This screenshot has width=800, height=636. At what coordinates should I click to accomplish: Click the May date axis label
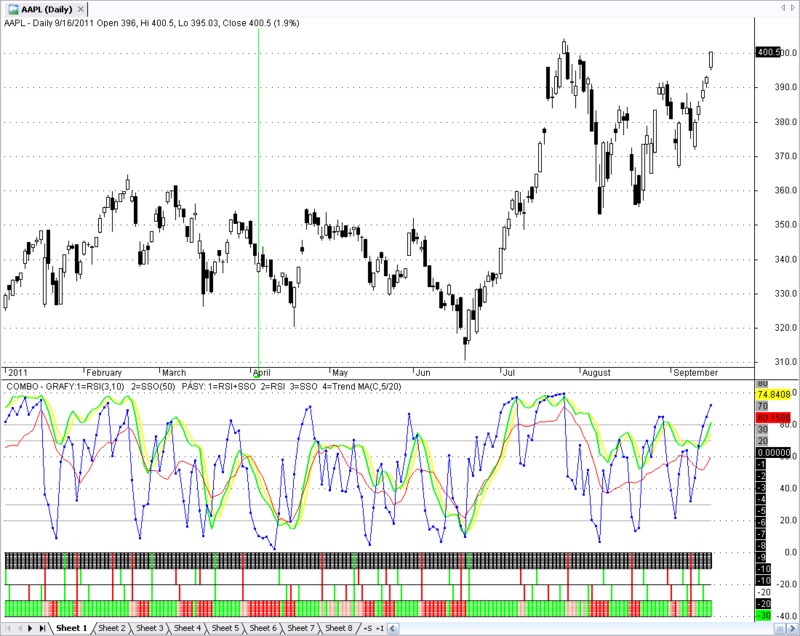pyautogui.click(x=340, y=372)
